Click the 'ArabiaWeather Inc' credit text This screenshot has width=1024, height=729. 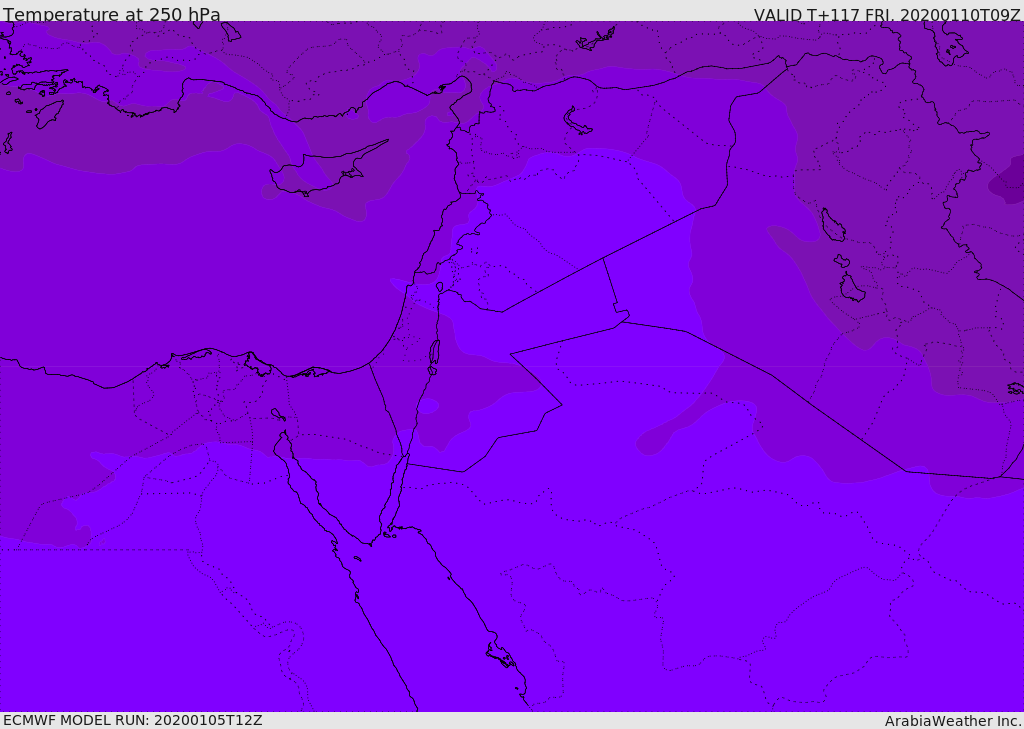pos(953,721)
